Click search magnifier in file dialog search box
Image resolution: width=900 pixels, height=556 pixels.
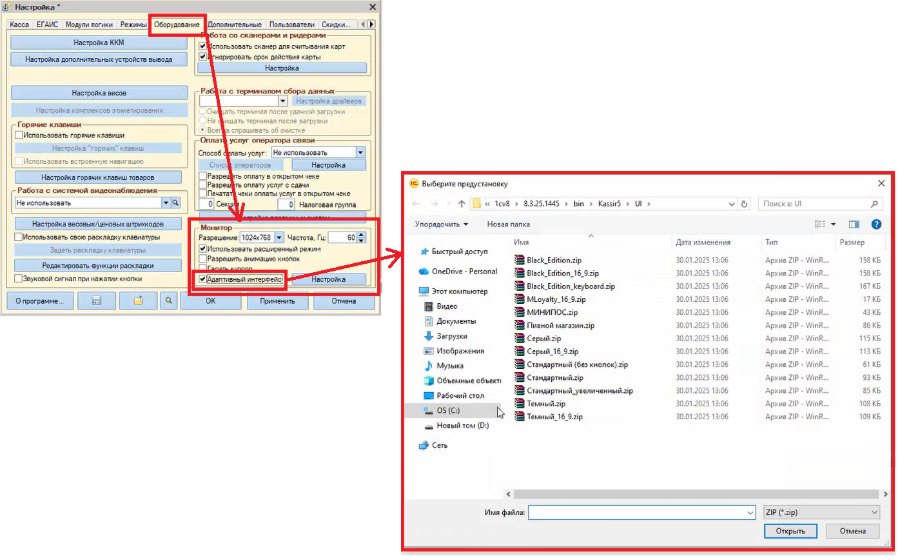click(874, 204)
